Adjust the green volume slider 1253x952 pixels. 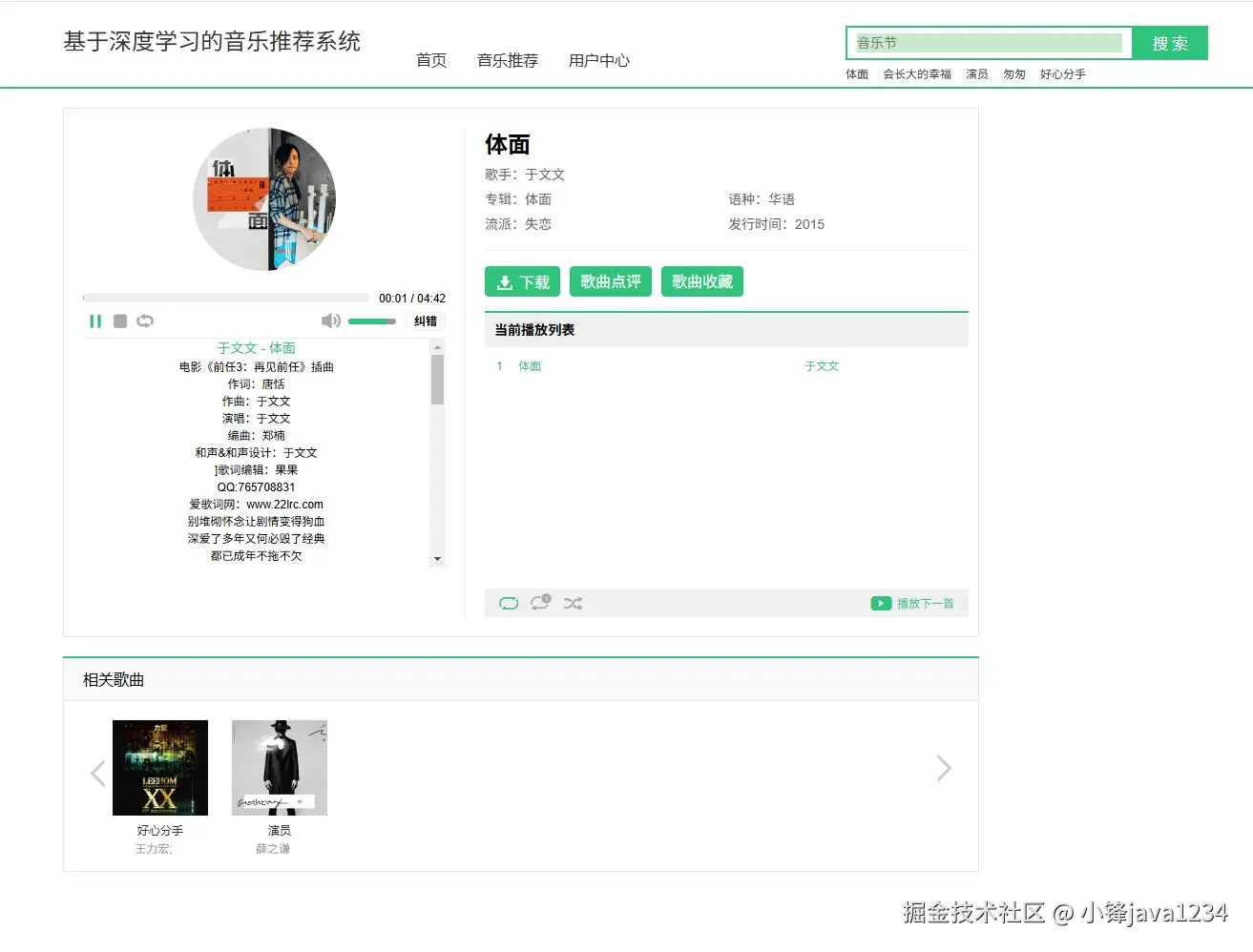pos(372,321)
